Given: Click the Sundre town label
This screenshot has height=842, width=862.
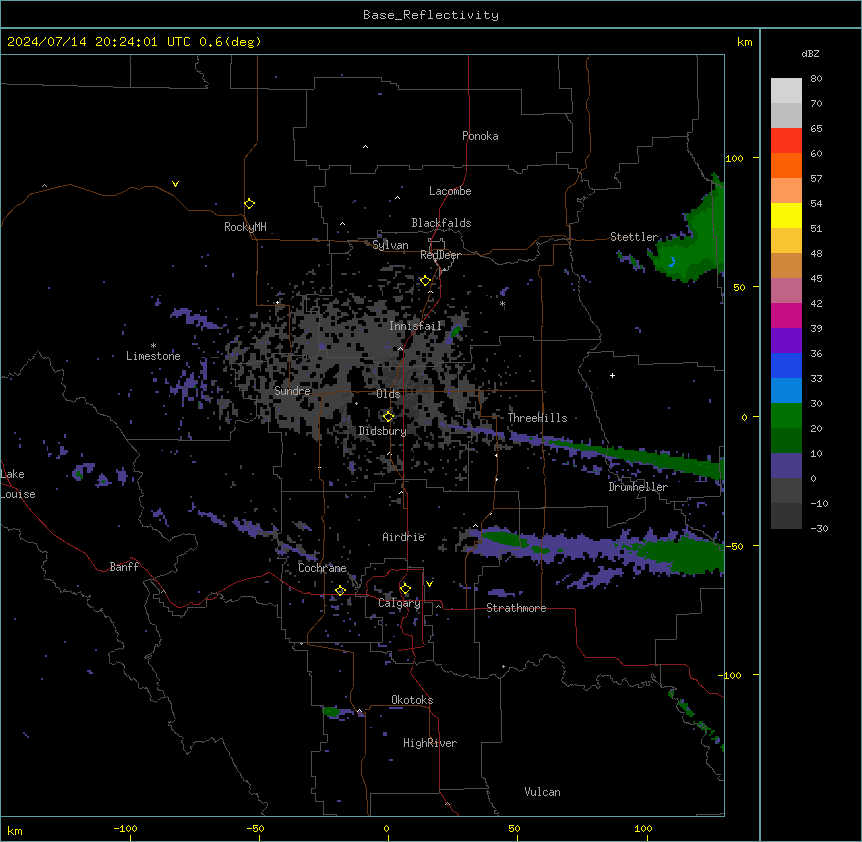Looking at the screenshot, I should coord(292,391).
